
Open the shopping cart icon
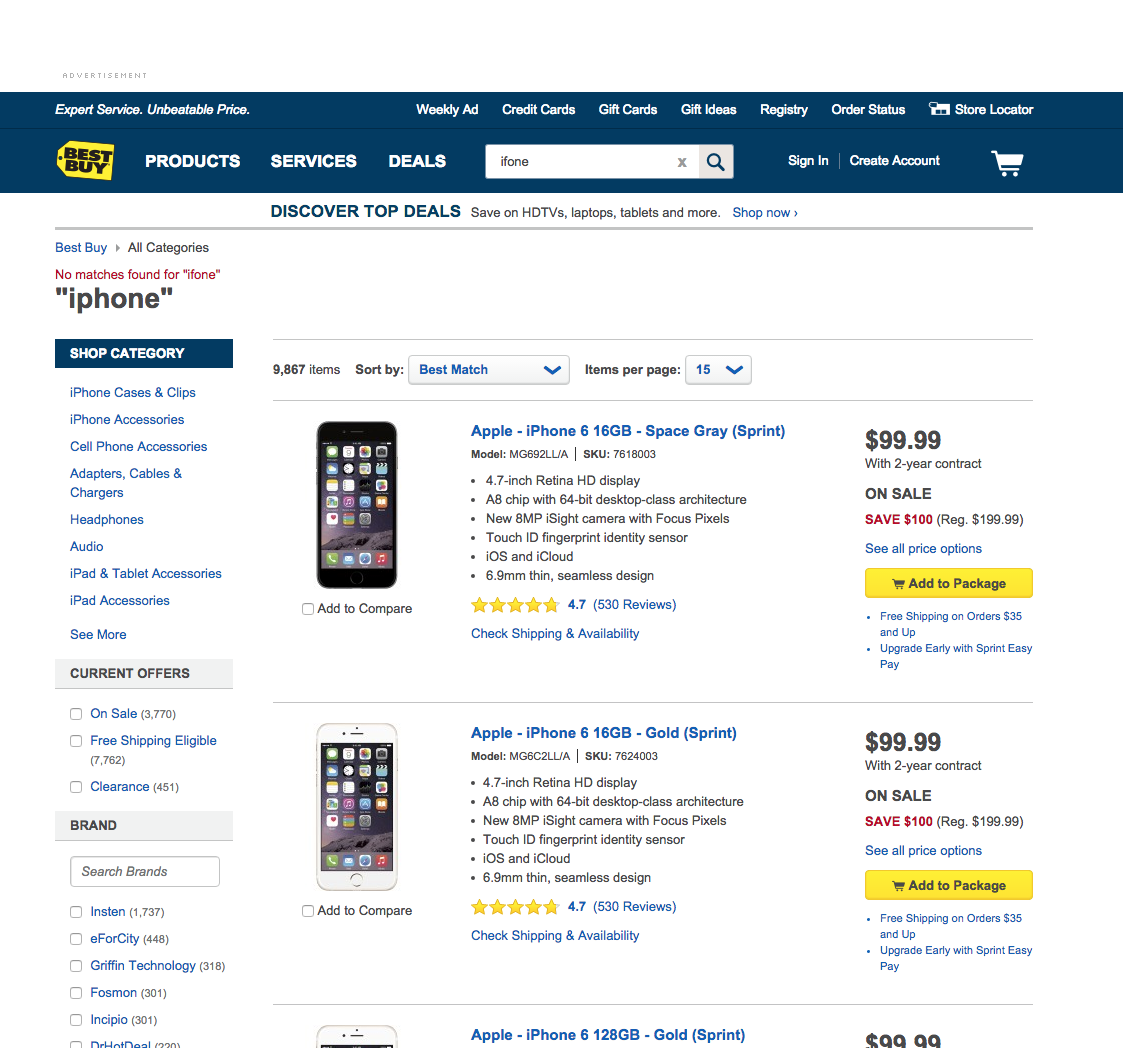pos(1007,163)
